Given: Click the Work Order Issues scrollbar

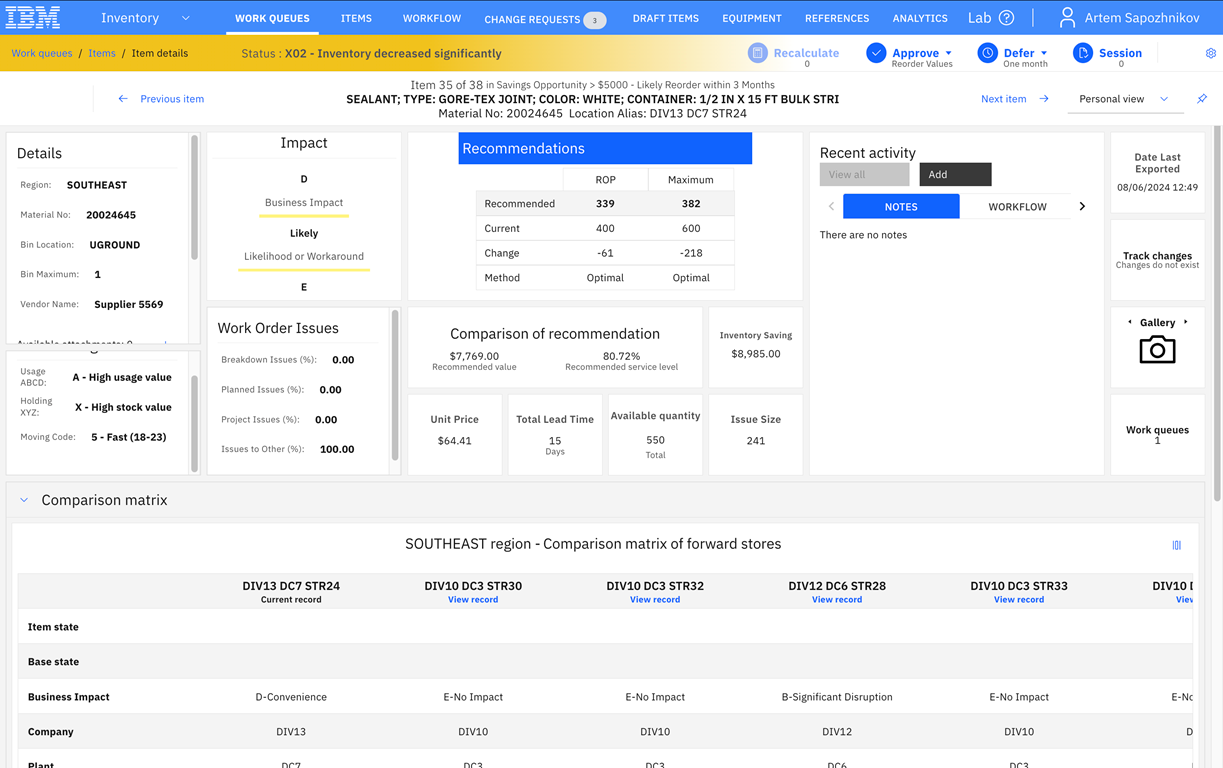Looking at the screenshot, I should coord(396,385).
